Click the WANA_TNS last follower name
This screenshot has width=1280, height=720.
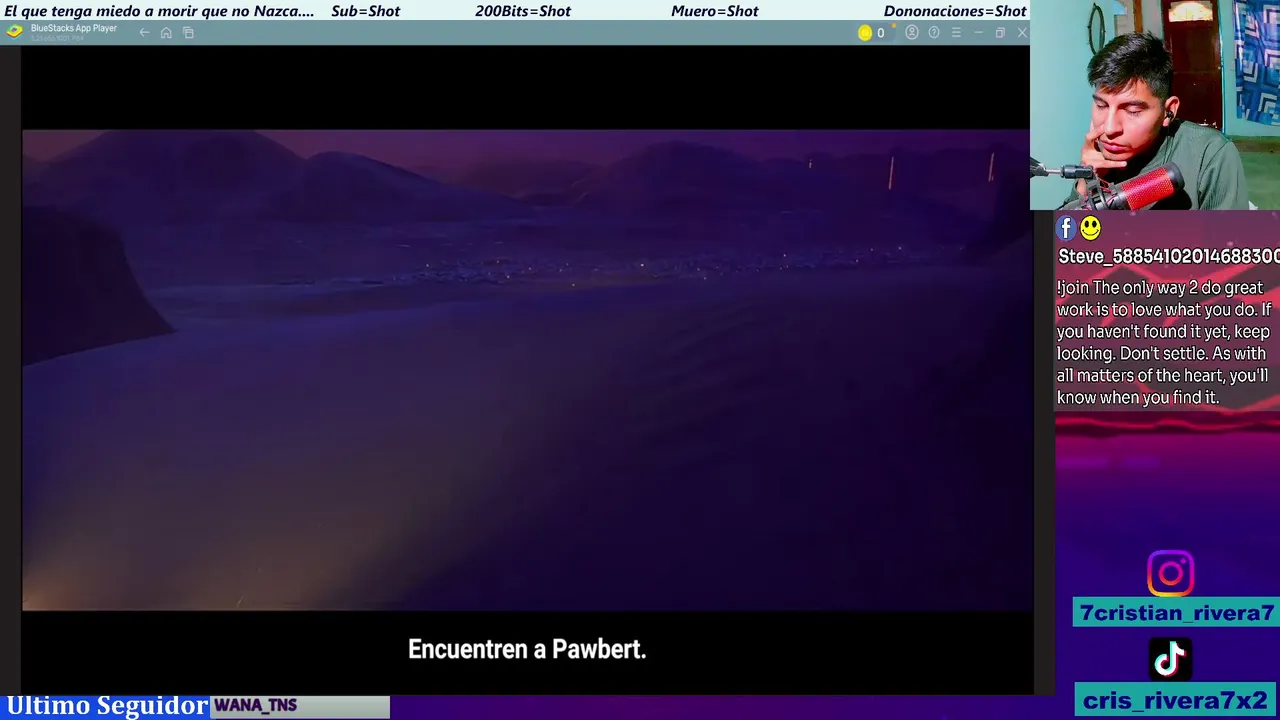click(255, 706)
